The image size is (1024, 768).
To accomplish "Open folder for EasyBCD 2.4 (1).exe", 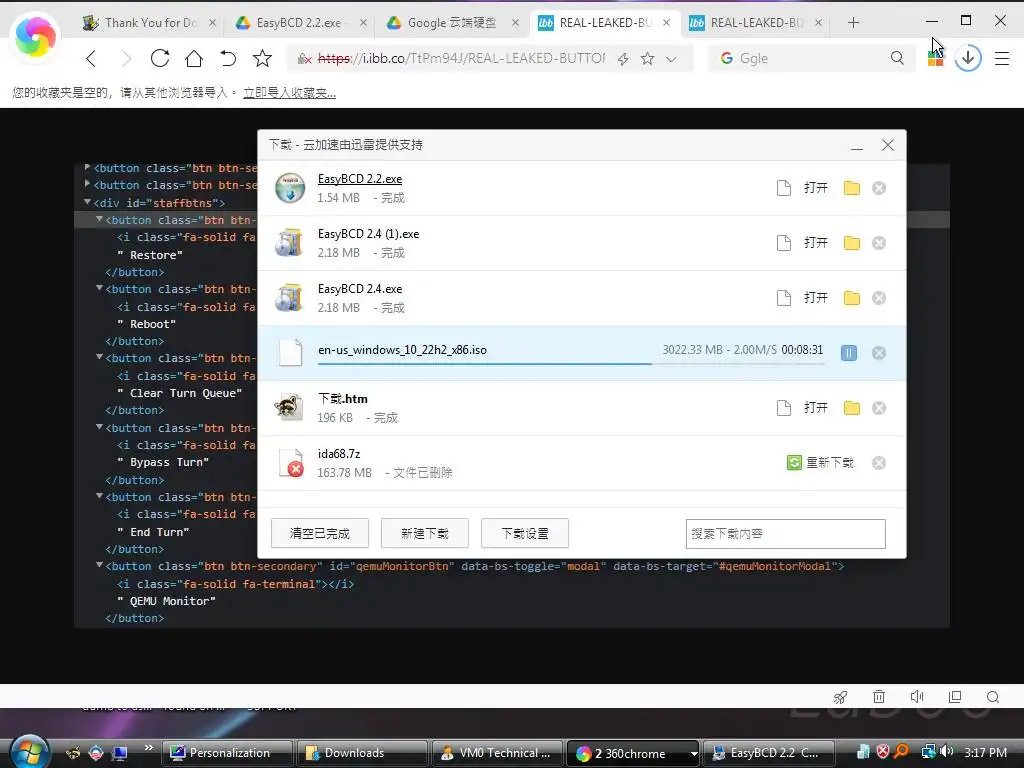I will click(x=852, y=243).
